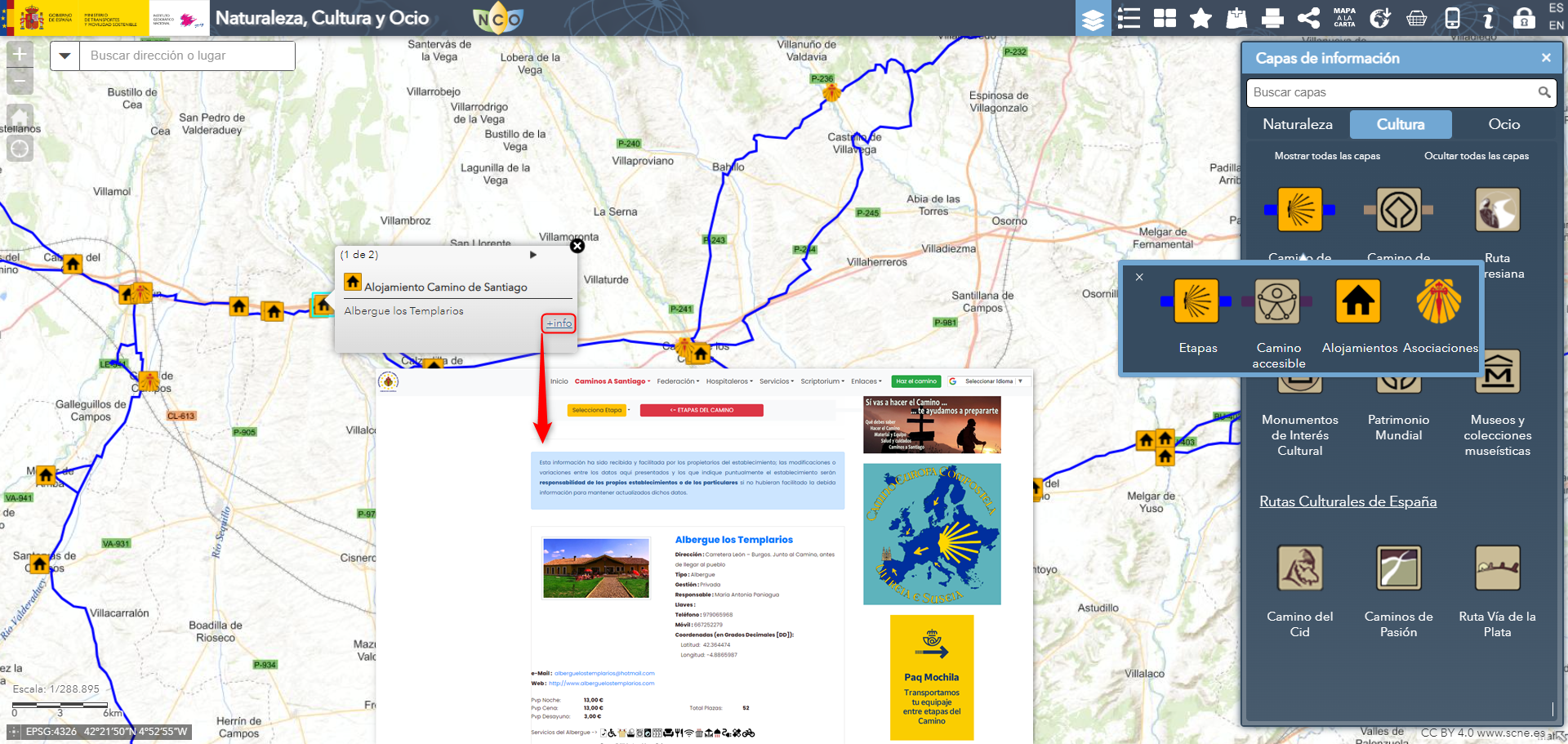
Task: Open Mapa a la Carta tool
Action: click(1344, 18)
